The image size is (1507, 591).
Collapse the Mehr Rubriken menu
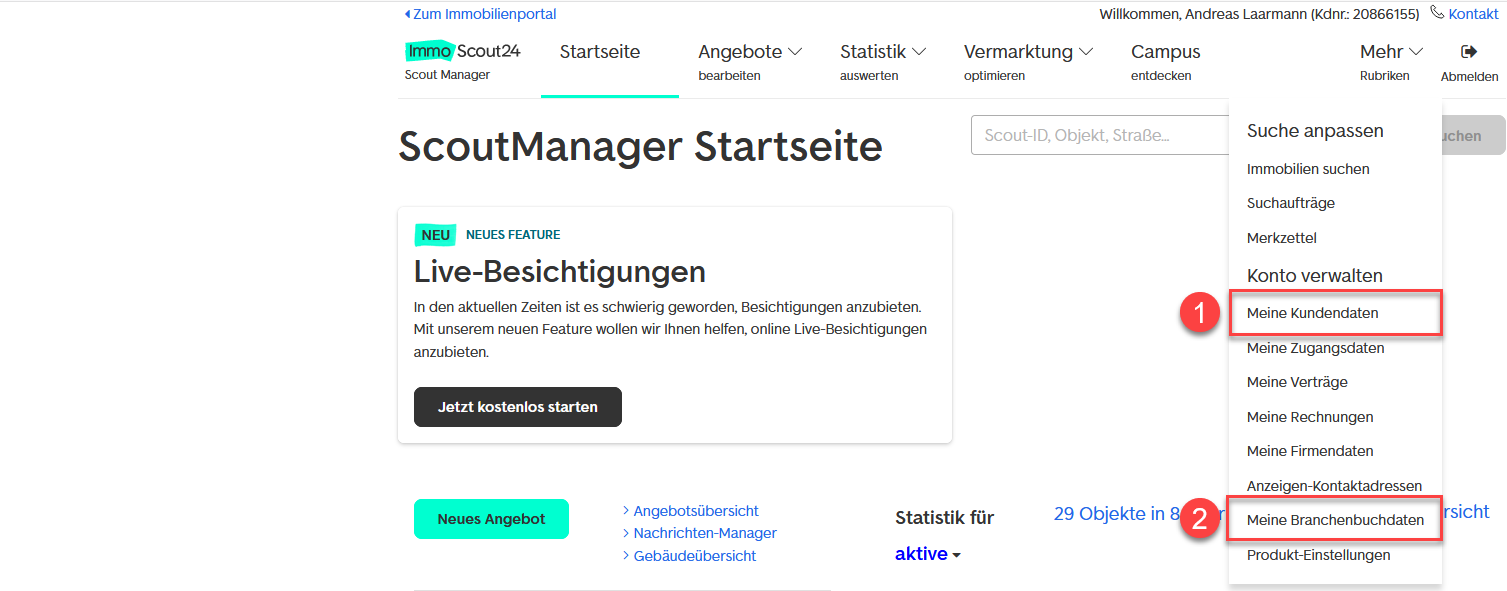coord(1390,52)
